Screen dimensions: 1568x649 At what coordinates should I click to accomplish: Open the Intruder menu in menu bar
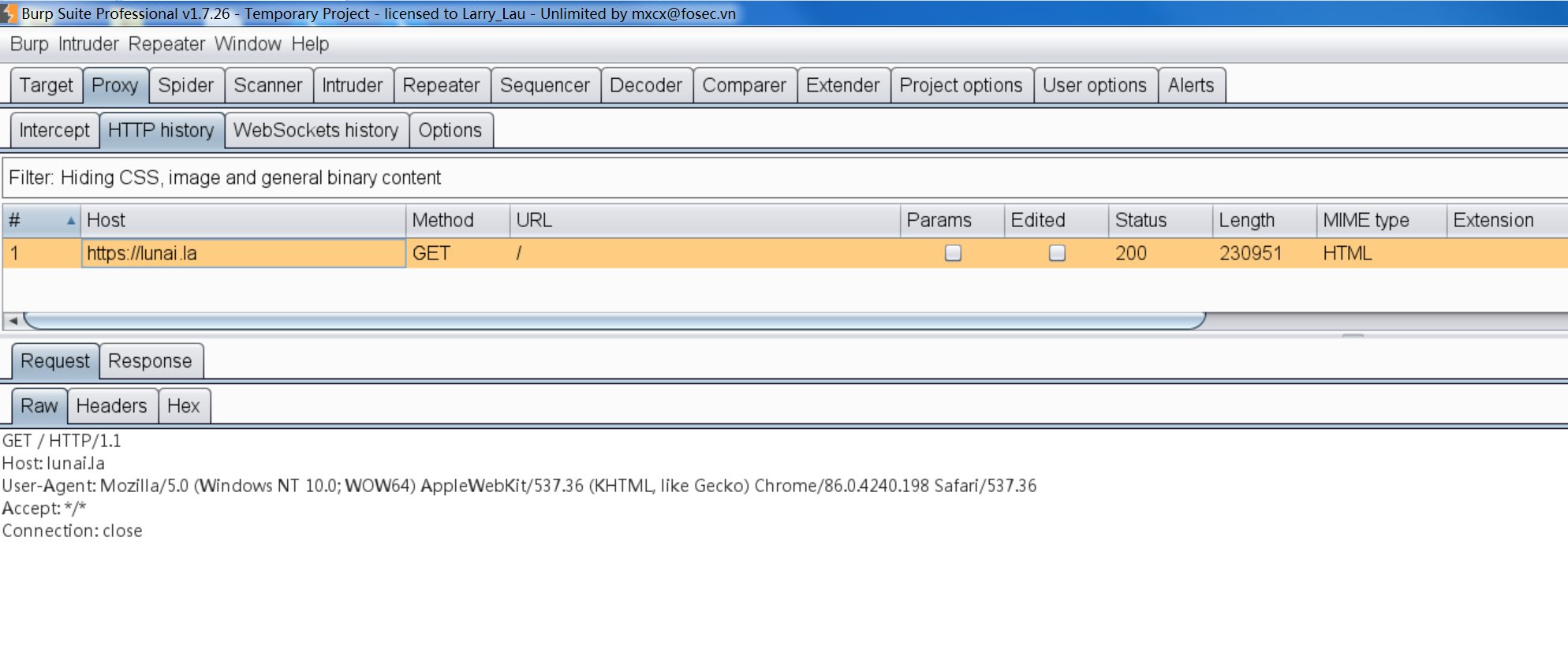click(x=88, y=44)
